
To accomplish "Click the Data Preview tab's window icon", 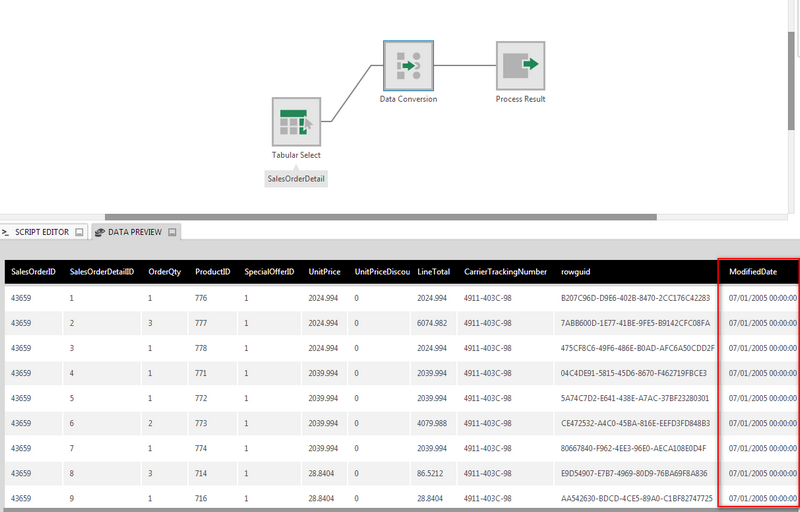I will [172, 232].
